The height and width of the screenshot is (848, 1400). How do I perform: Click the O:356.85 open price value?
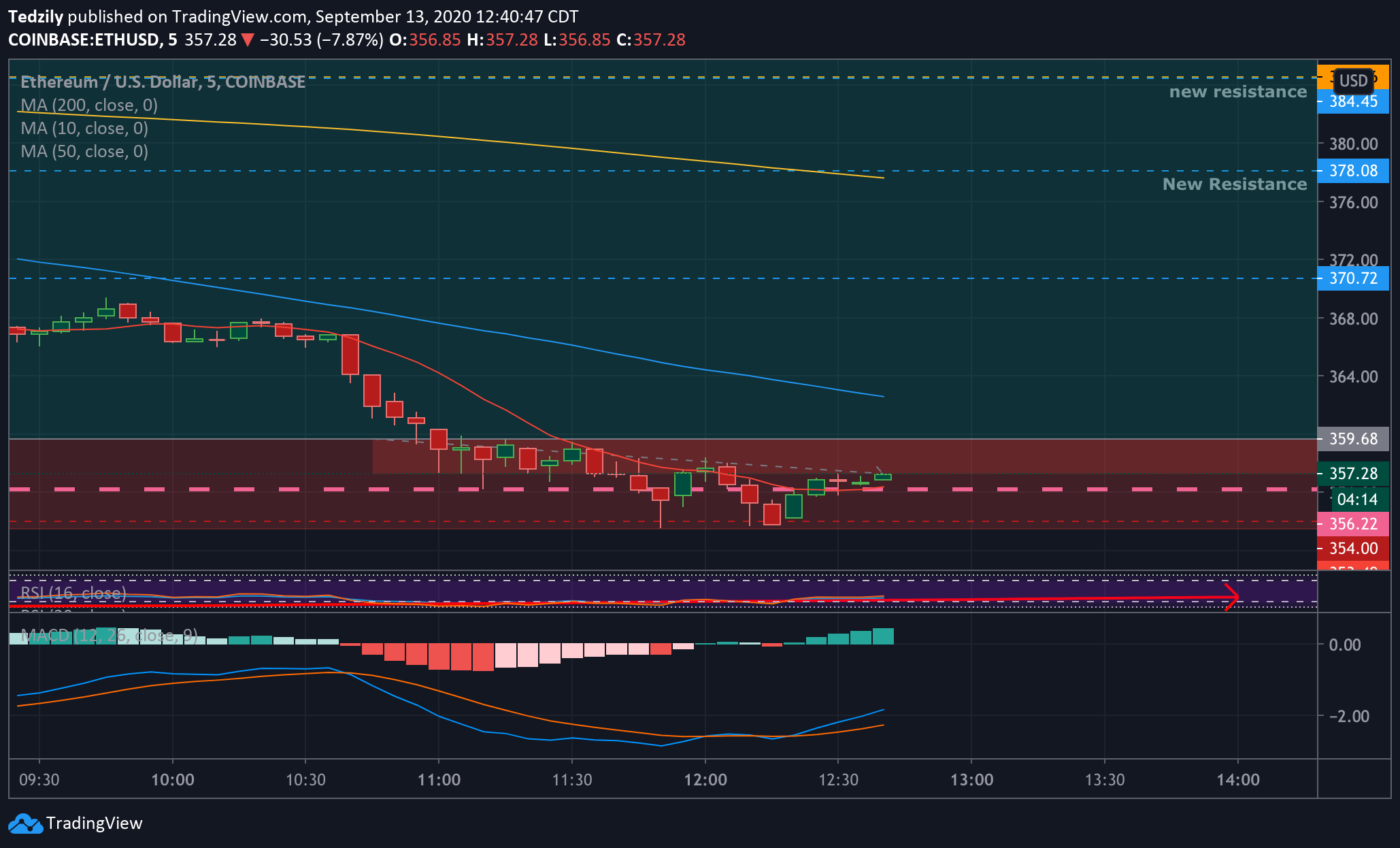[425, 40]
